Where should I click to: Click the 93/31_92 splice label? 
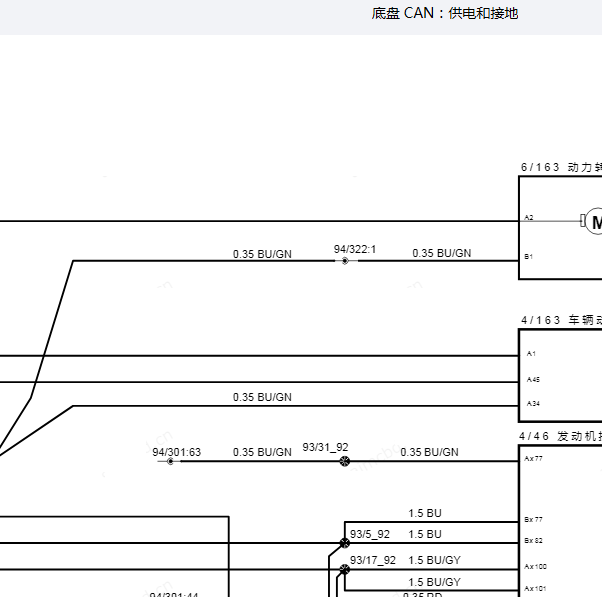coord(325,447)
